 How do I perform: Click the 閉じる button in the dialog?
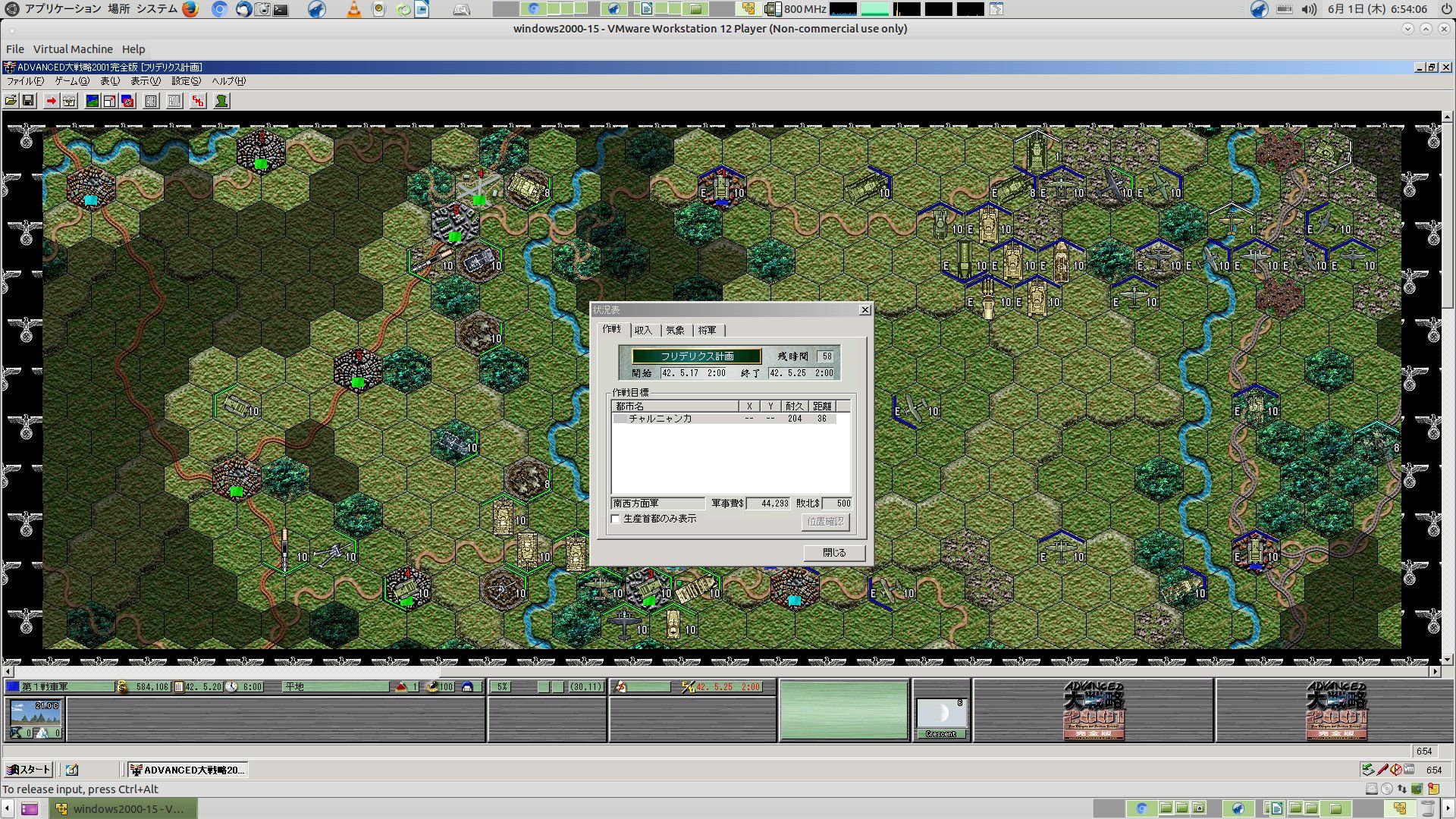pyautogui.click(x=834, y=553)
